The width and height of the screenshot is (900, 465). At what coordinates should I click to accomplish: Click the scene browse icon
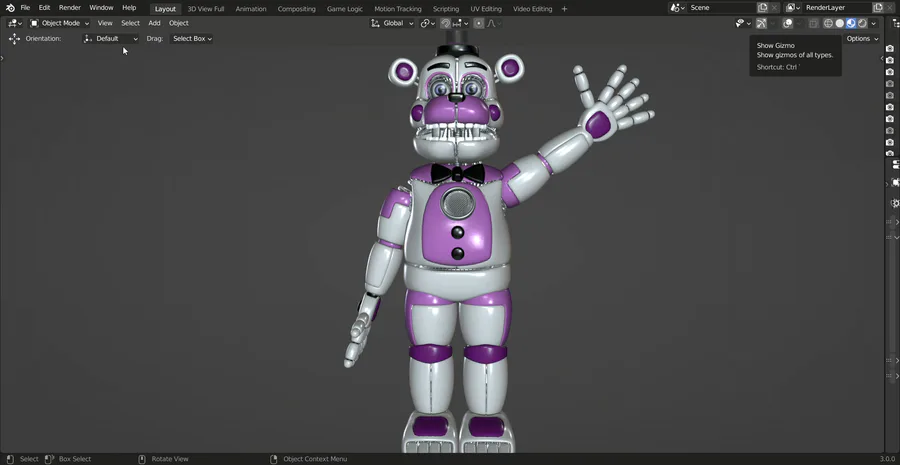coord(678,8)
